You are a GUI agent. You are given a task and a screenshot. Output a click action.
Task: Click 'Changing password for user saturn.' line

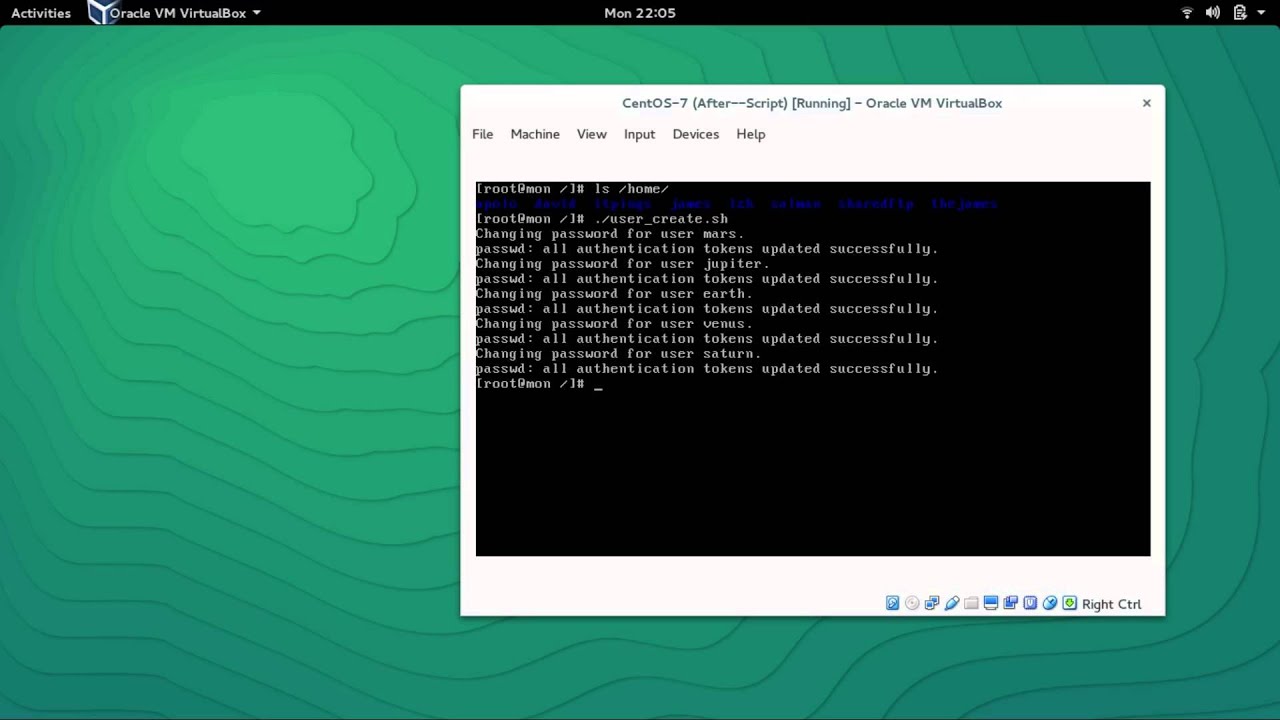[x=618, y=354]
